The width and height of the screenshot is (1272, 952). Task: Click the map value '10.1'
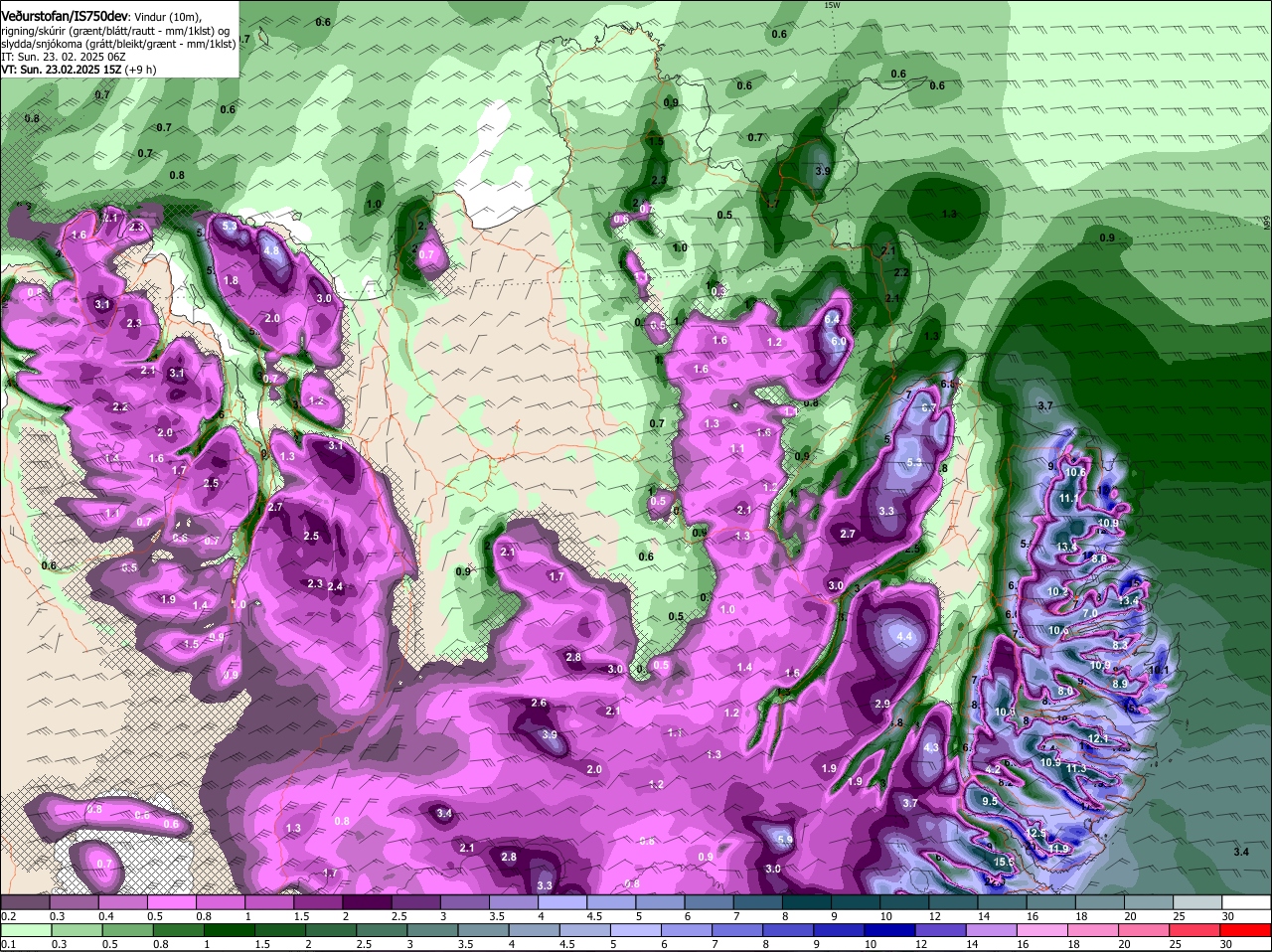[x=1159, y=671]
